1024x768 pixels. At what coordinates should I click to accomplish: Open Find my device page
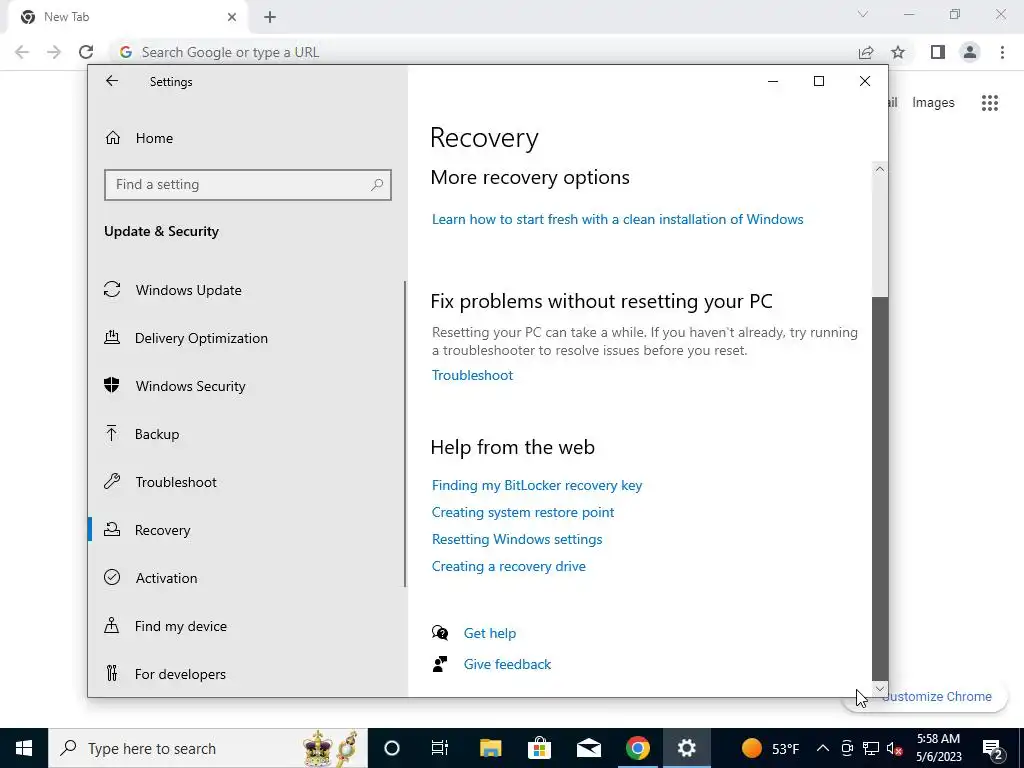click(x=181, y=626)
